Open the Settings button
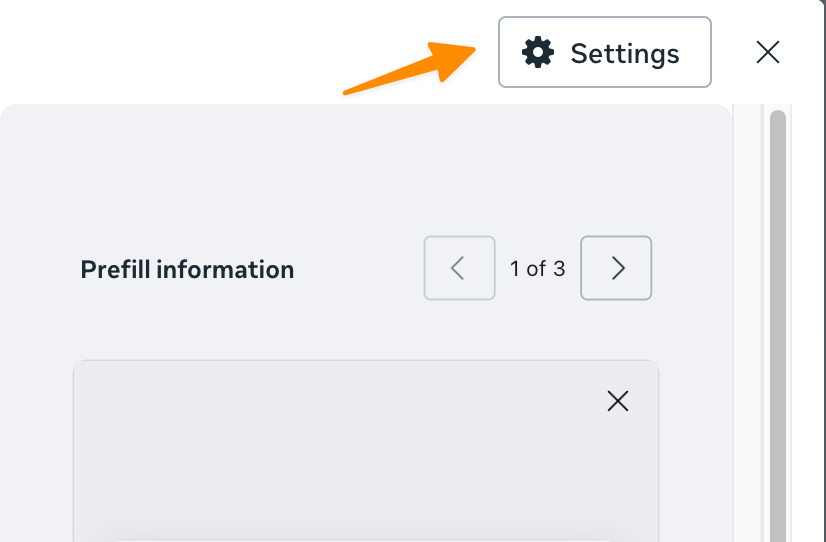The width and height of the screenshot is (826, 542). click(604, 52)
